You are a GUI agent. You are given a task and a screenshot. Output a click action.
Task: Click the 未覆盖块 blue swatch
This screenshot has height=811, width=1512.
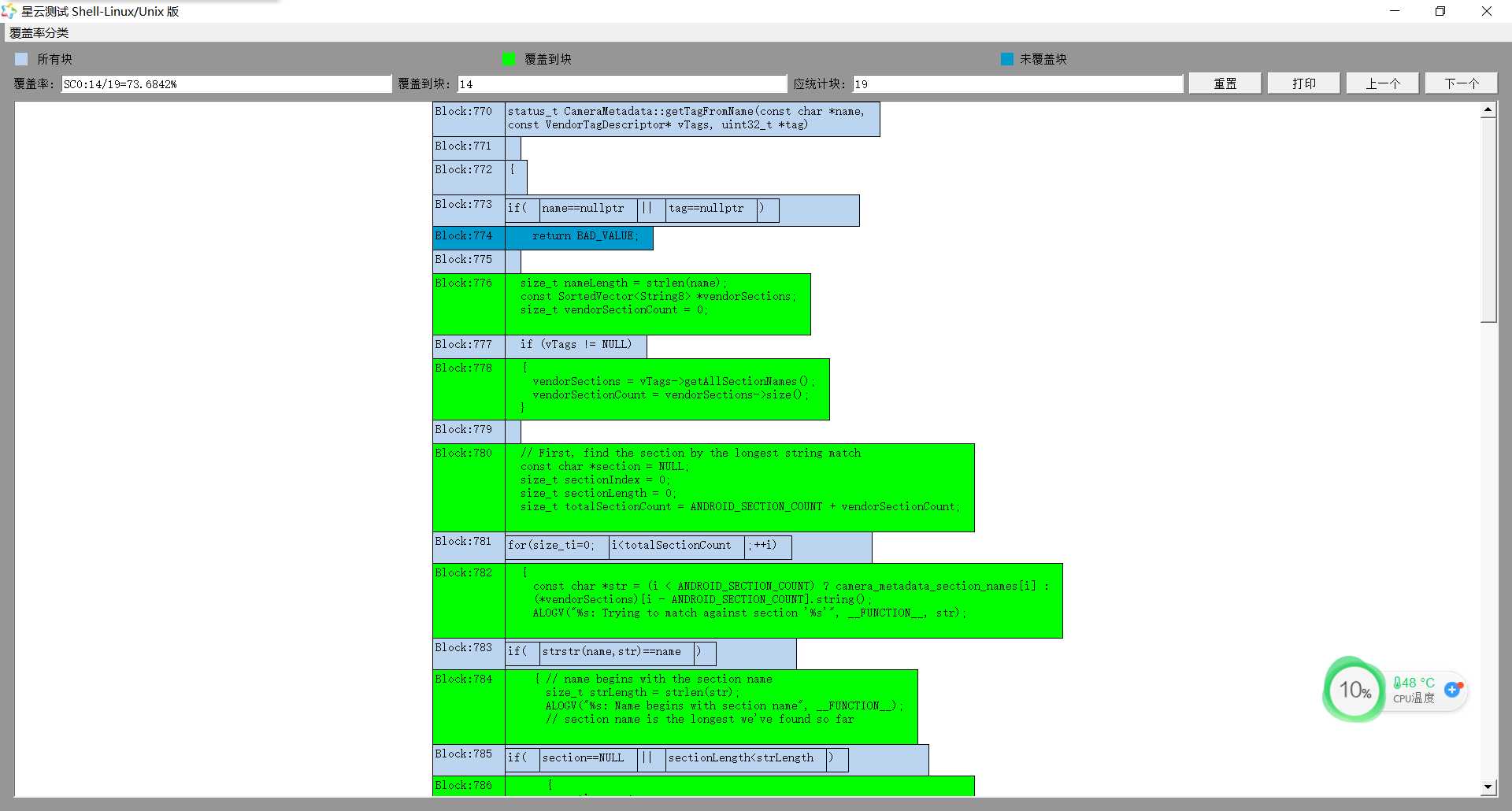click(x=1006, y=59)
